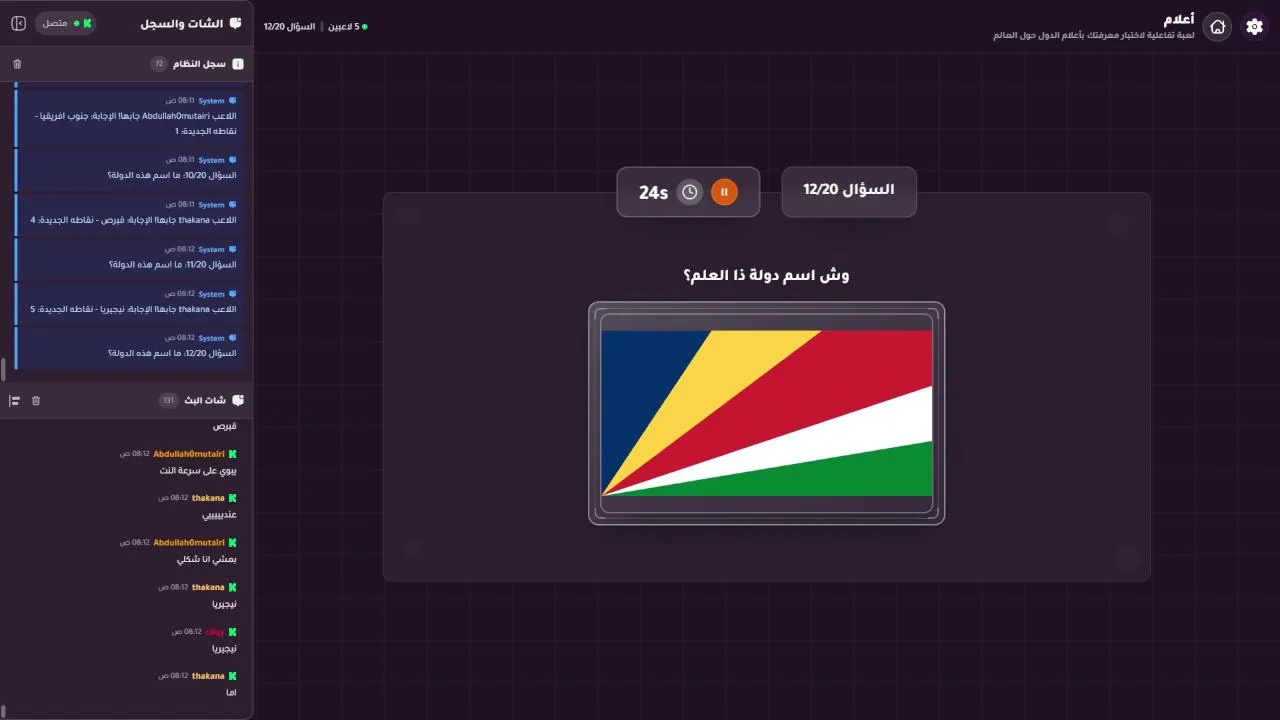
Task: Pause the question timer
Action: [x=724, y=192]
